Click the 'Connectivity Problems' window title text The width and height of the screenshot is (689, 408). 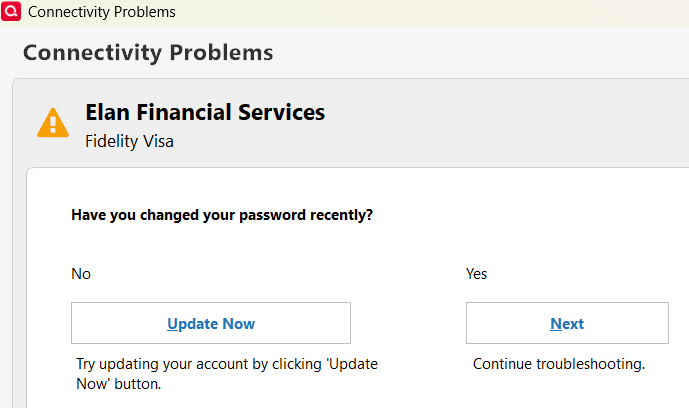pos(101,12)
